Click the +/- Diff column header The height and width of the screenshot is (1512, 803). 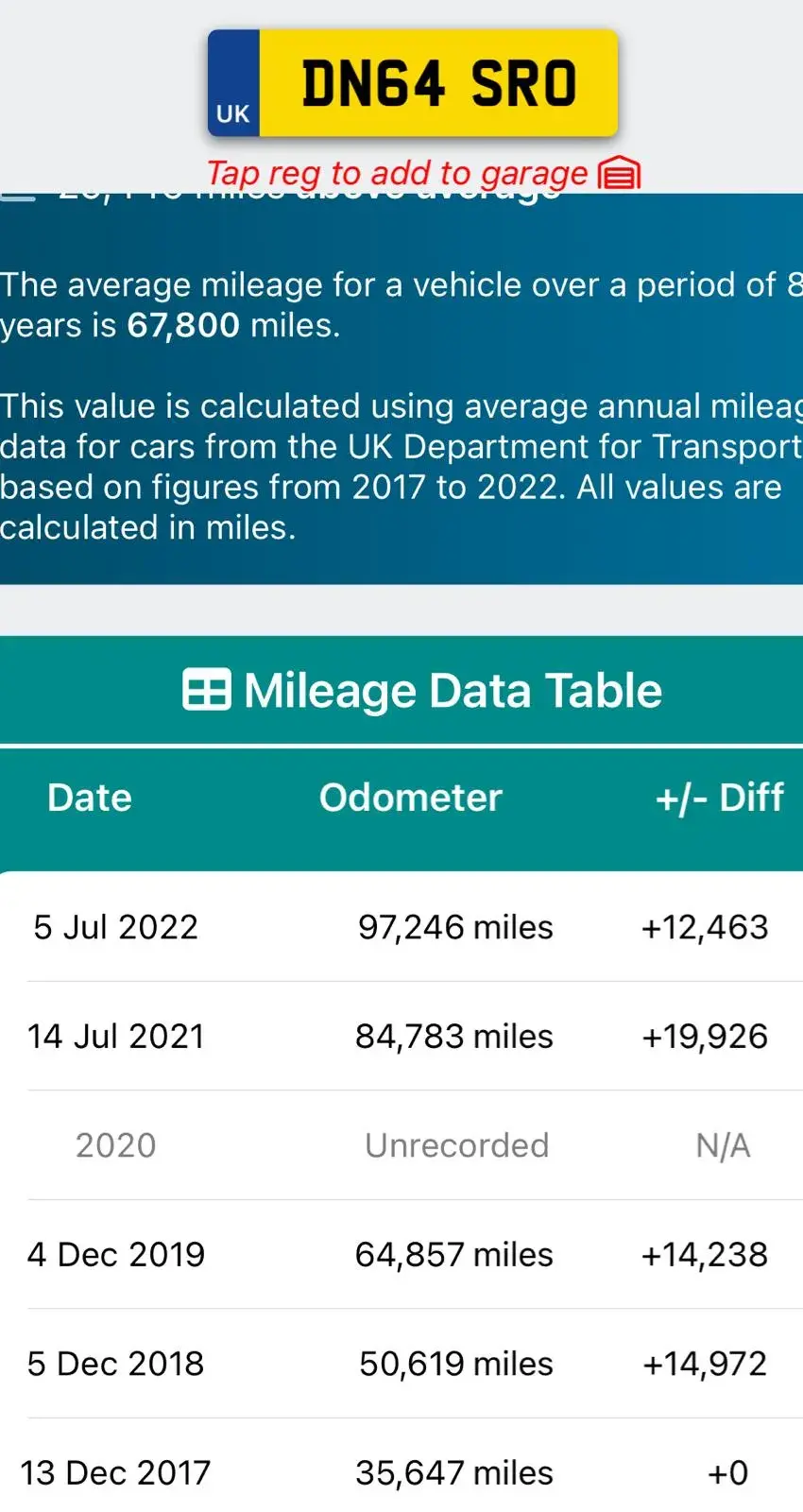[x=719, y=798]
